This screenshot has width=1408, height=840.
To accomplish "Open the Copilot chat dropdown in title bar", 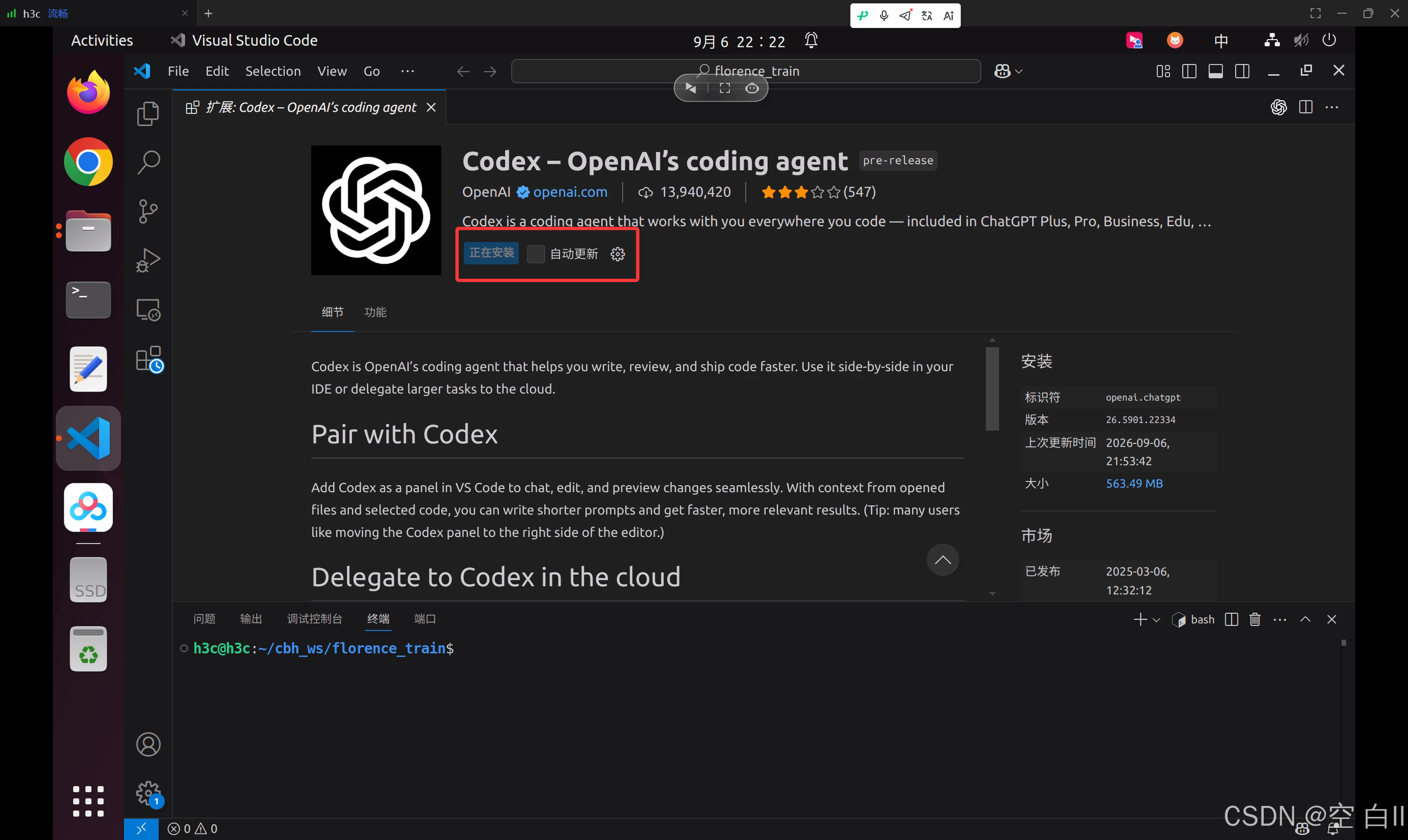I will 1008,71.
